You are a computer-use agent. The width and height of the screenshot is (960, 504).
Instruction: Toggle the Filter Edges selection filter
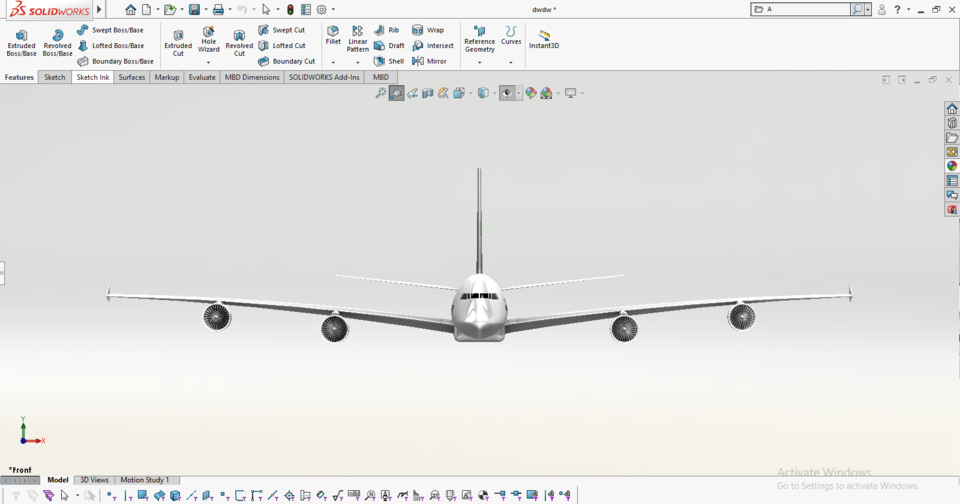127,495
